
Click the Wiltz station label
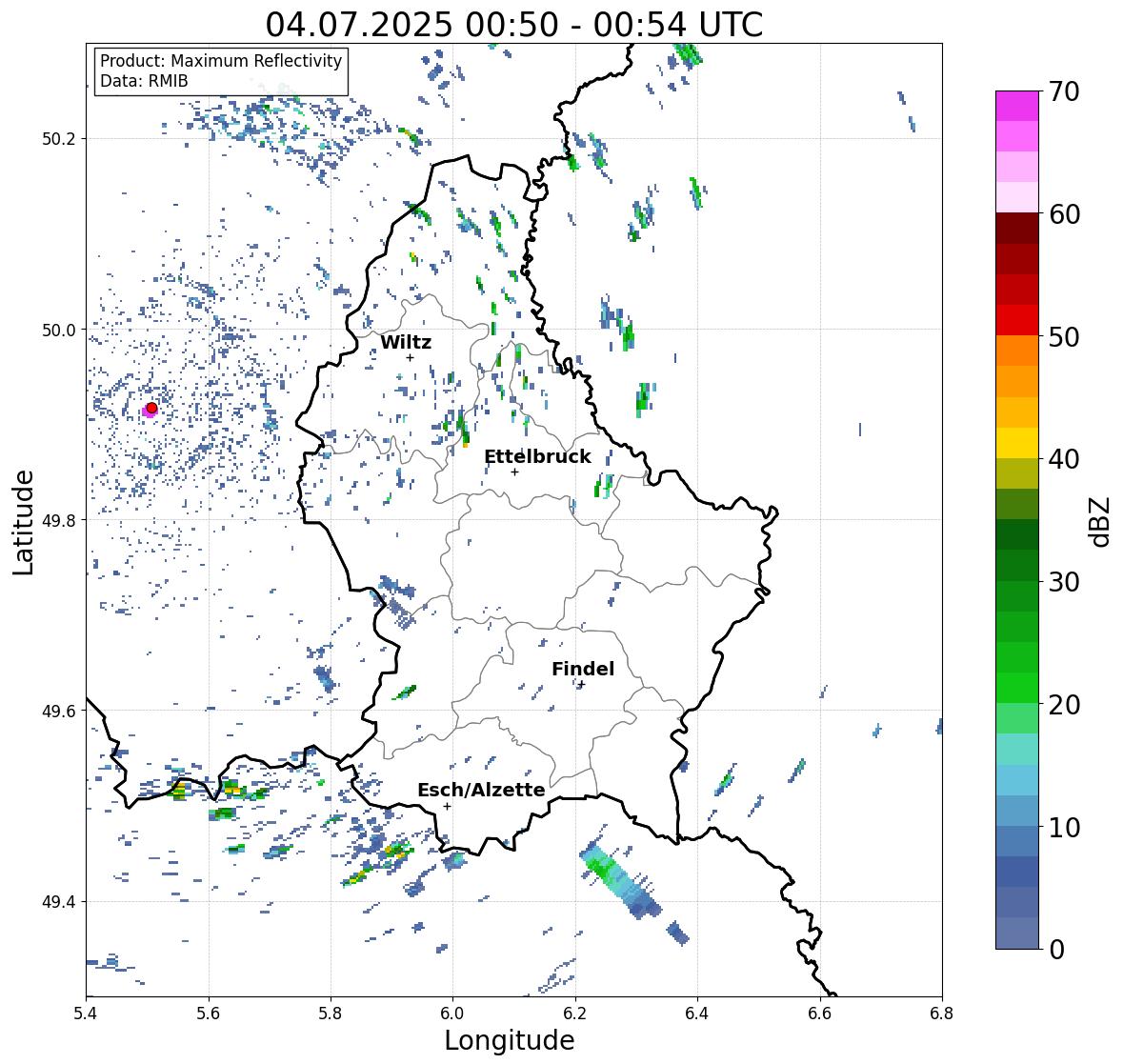(406, 342)
